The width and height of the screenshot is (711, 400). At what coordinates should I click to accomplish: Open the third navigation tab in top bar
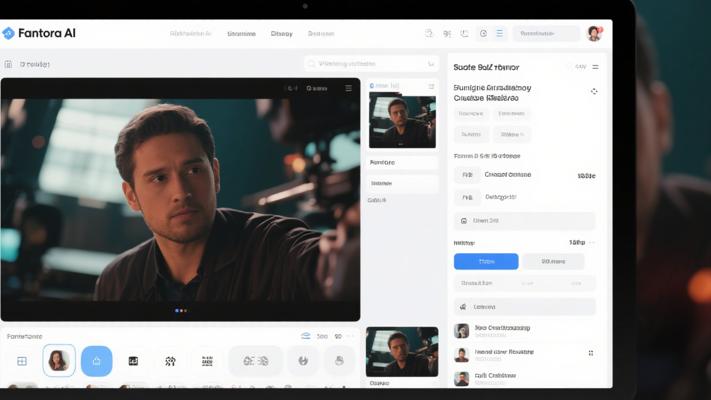click(282, 33)
